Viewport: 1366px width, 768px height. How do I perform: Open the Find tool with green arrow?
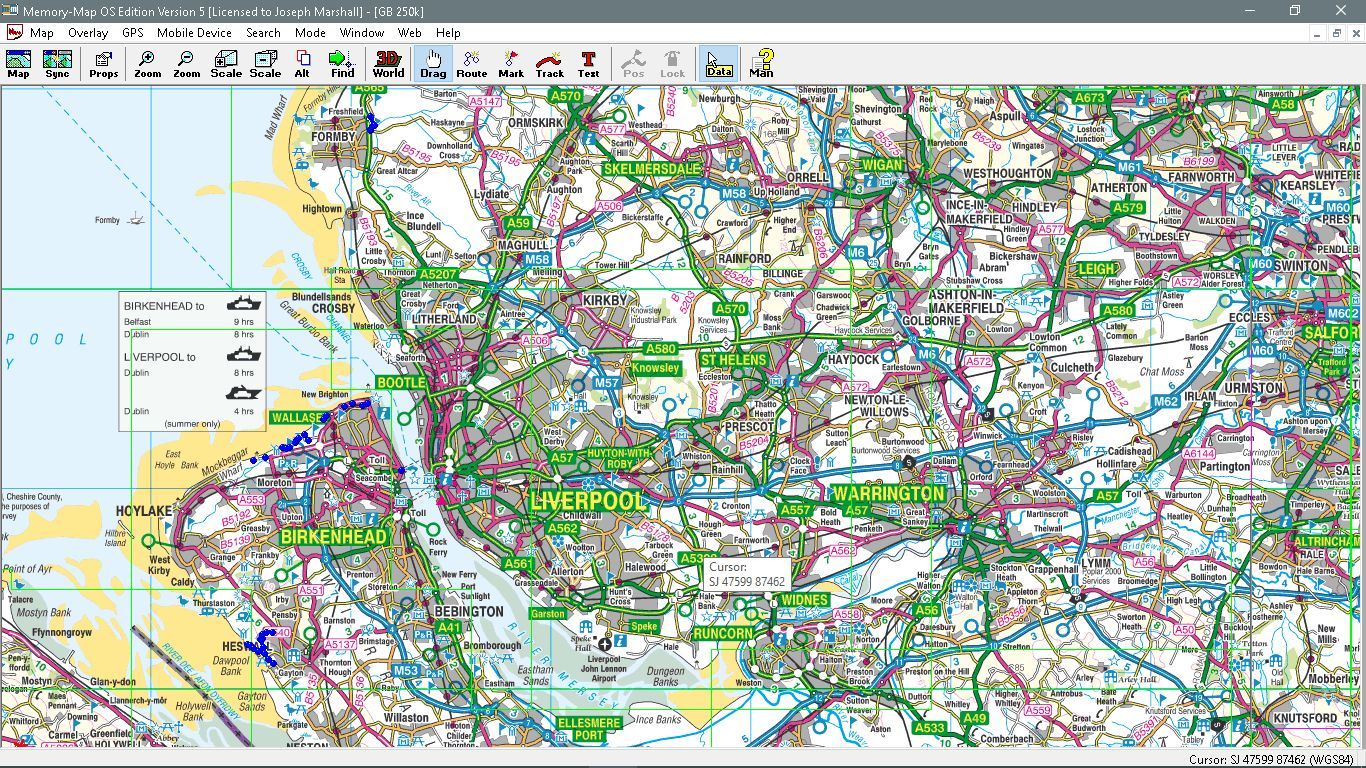point(343,64)
